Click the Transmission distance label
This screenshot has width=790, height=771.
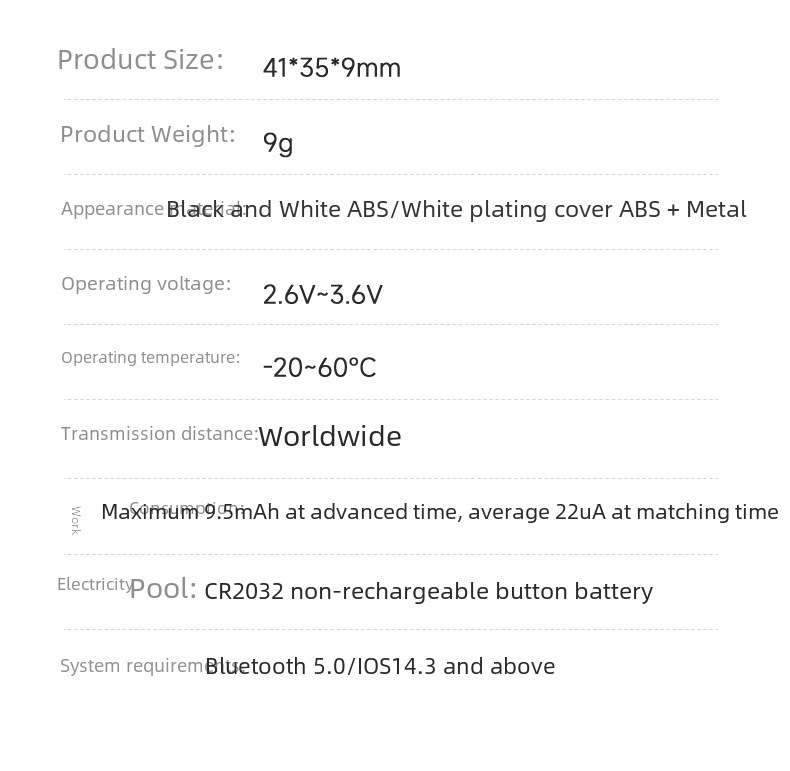(158, 434)
